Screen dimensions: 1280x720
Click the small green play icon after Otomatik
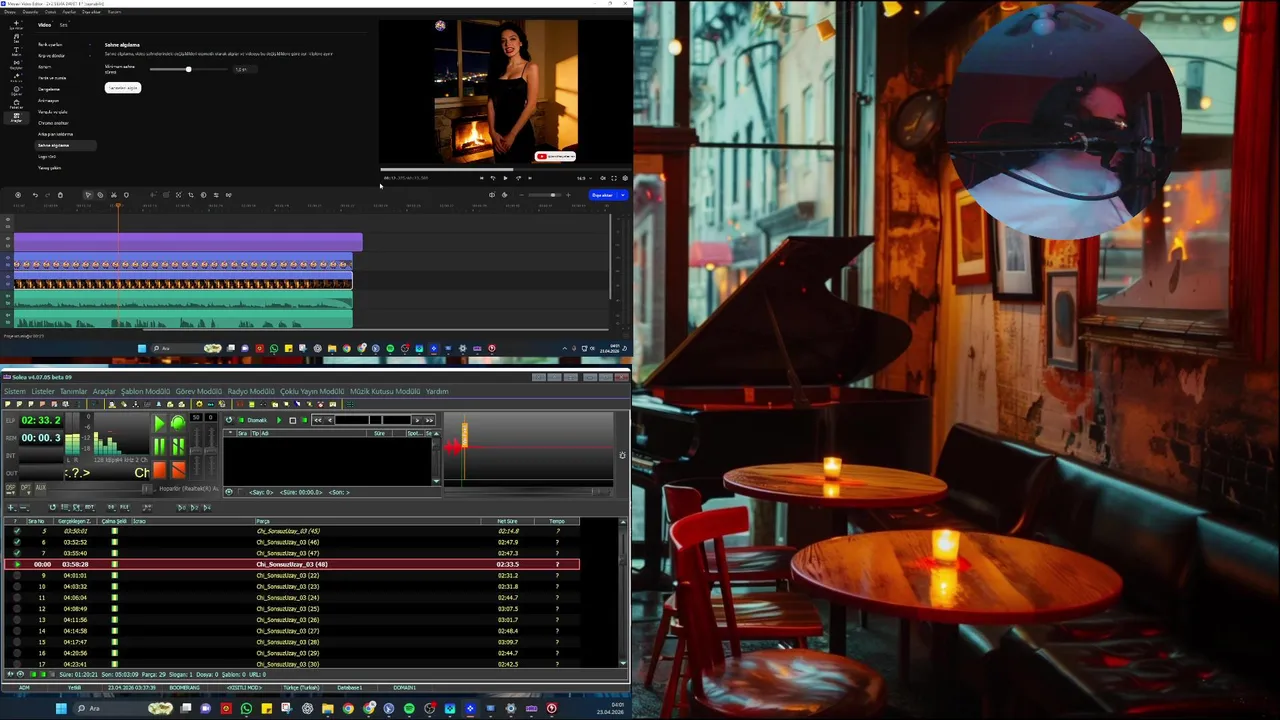tap(279, 420)
